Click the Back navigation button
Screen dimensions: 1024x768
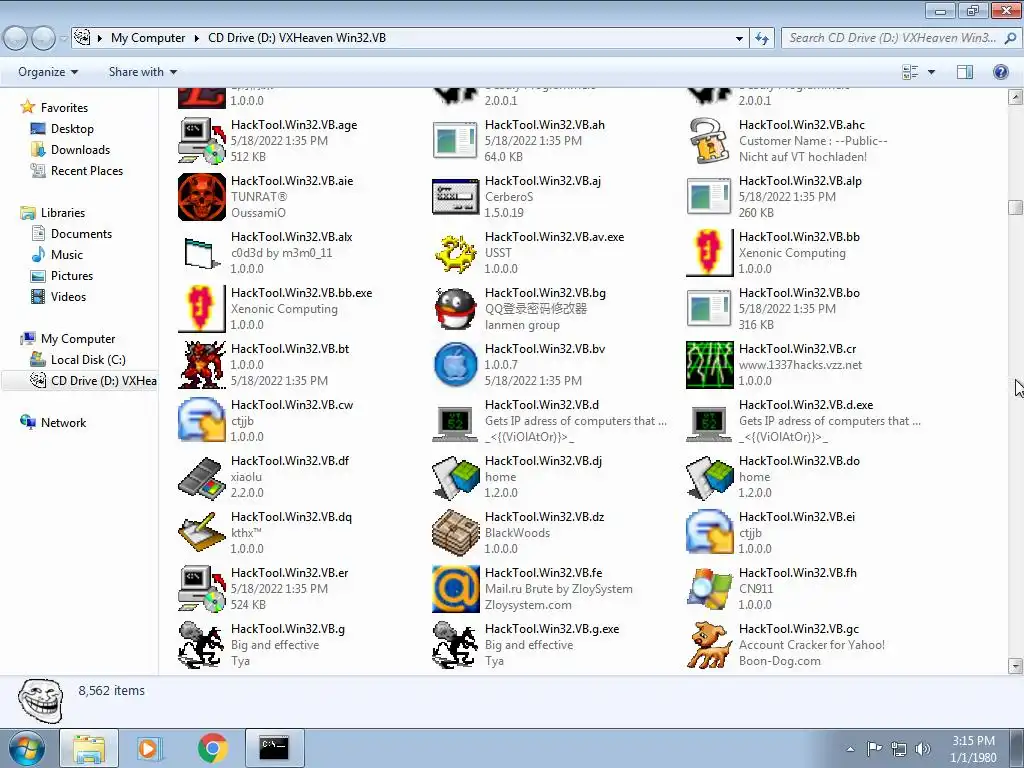point(16,39)
